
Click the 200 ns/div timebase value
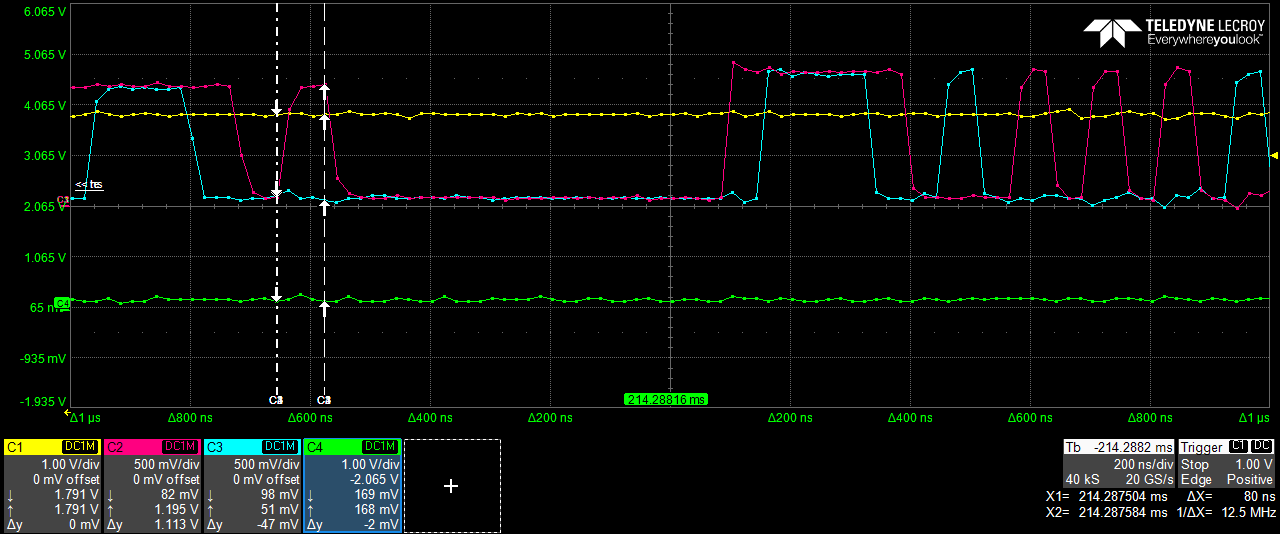pos(1143,465)
